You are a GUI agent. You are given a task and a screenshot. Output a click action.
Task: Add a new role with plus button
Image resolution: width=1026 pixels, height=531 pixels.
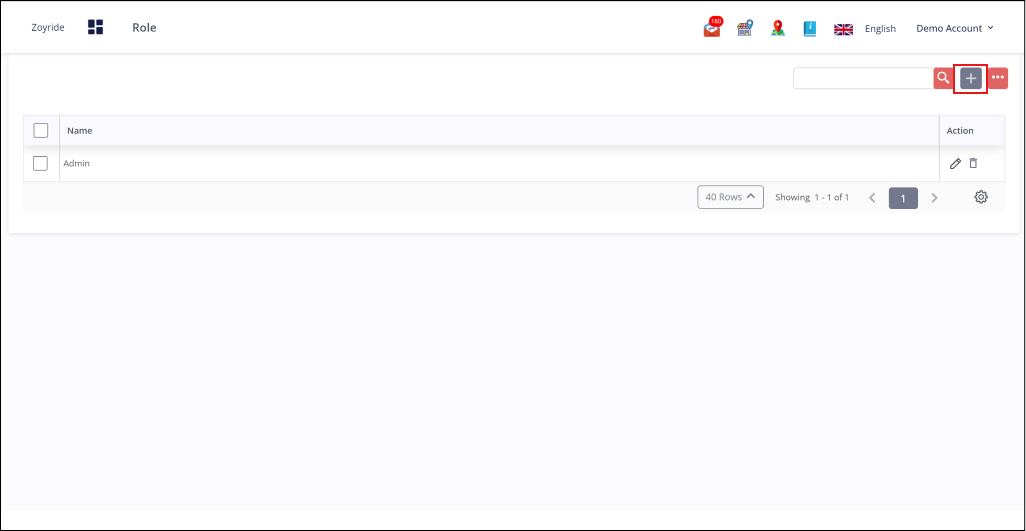coord(970,78)
